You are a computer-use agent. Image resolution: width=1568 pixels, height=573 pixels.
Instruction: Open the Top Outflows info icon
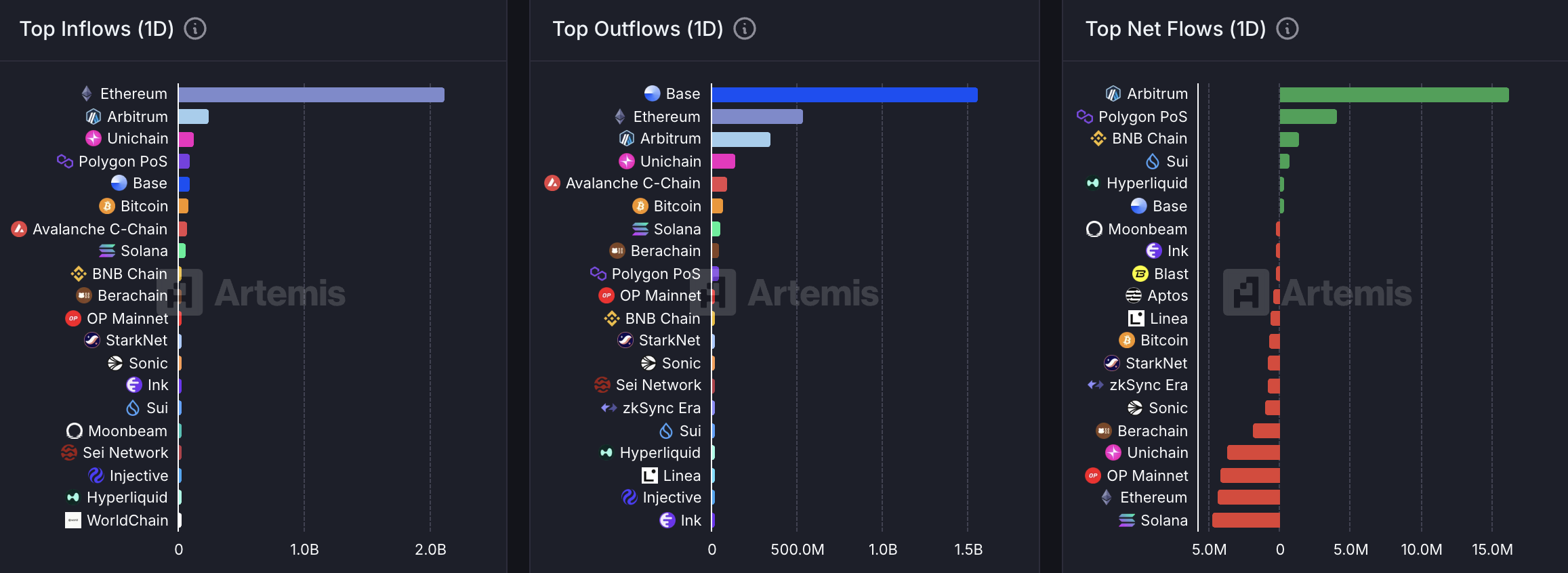(x=745, y=28)
